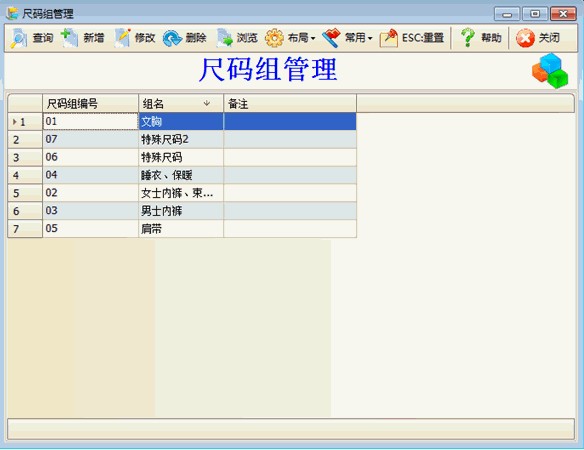
Task: Click the red 关闭 close icon
Action: point(525,38)
